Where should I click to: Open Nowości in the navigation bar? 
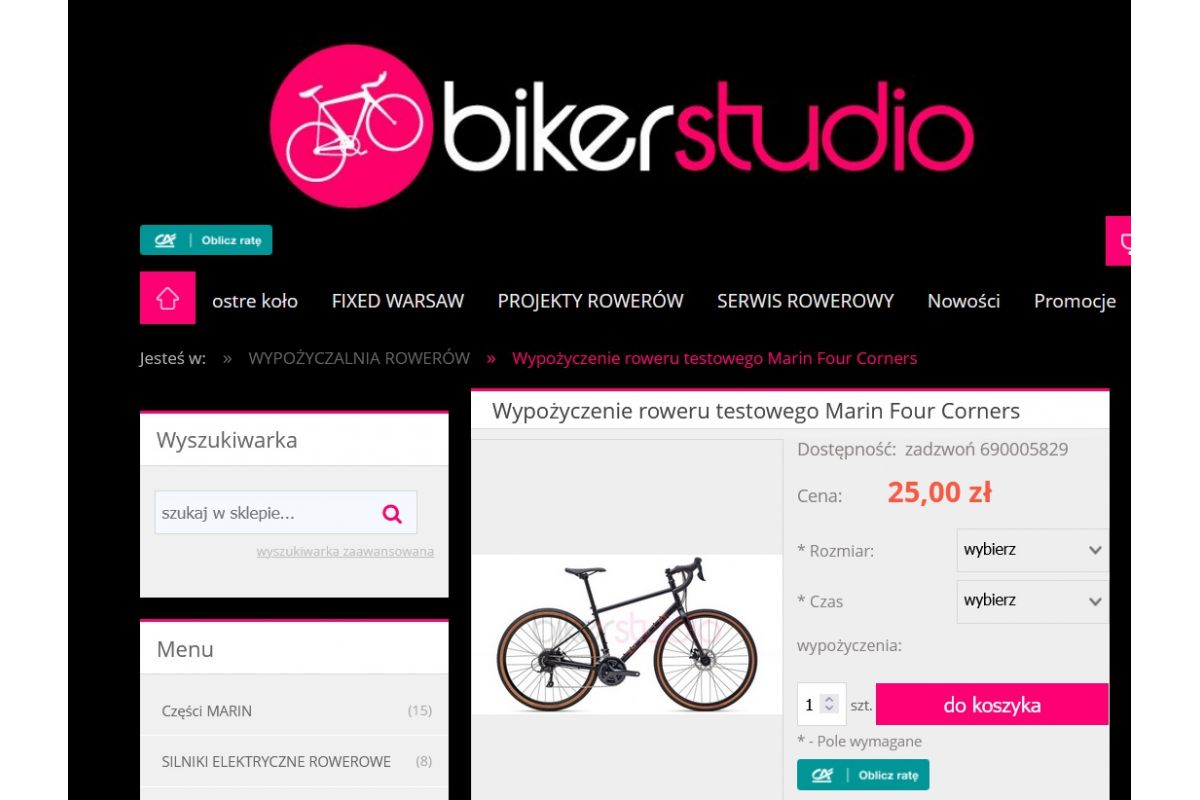click(x=963, y=301)
